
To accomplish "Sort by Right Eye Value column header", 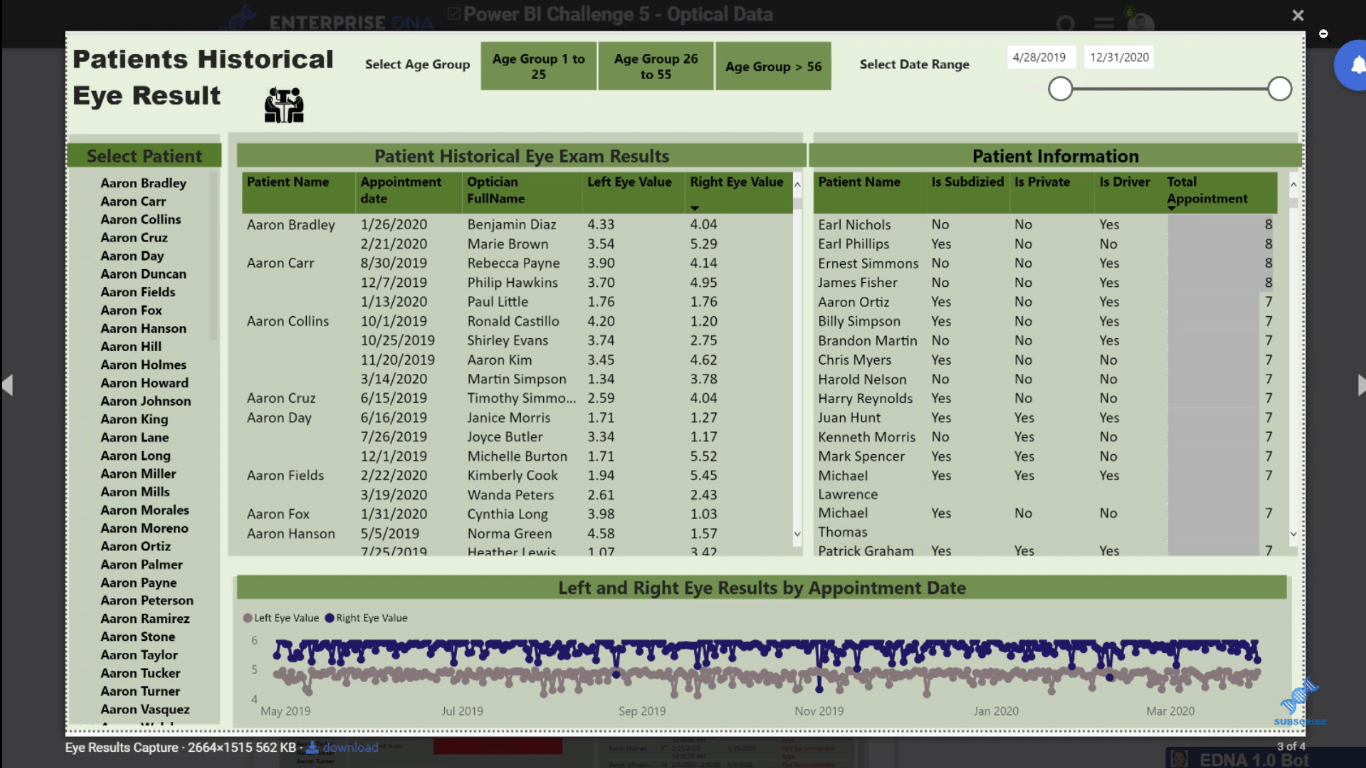I will (736, 182).
